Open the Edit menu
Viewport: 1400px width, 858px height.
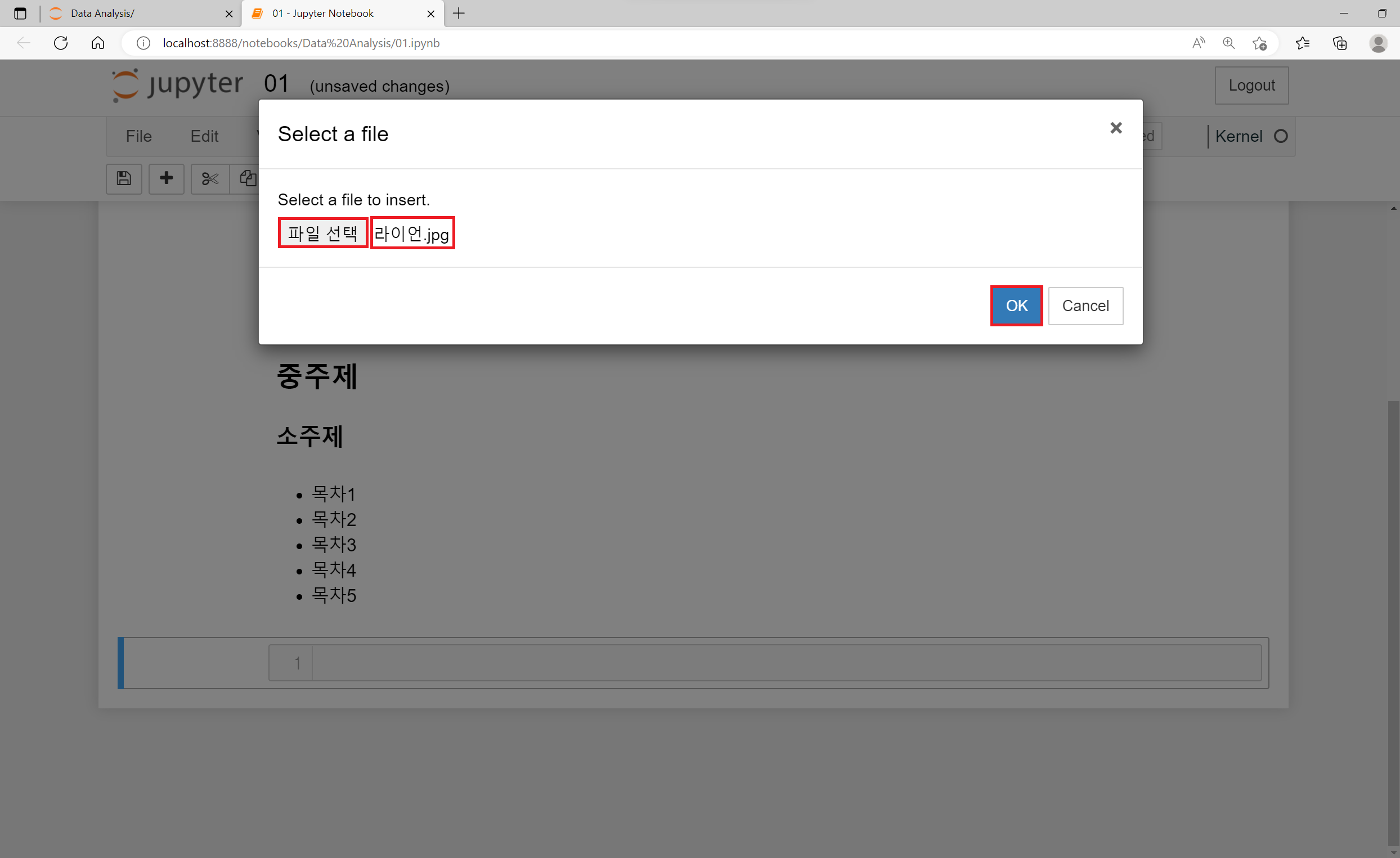204,136
